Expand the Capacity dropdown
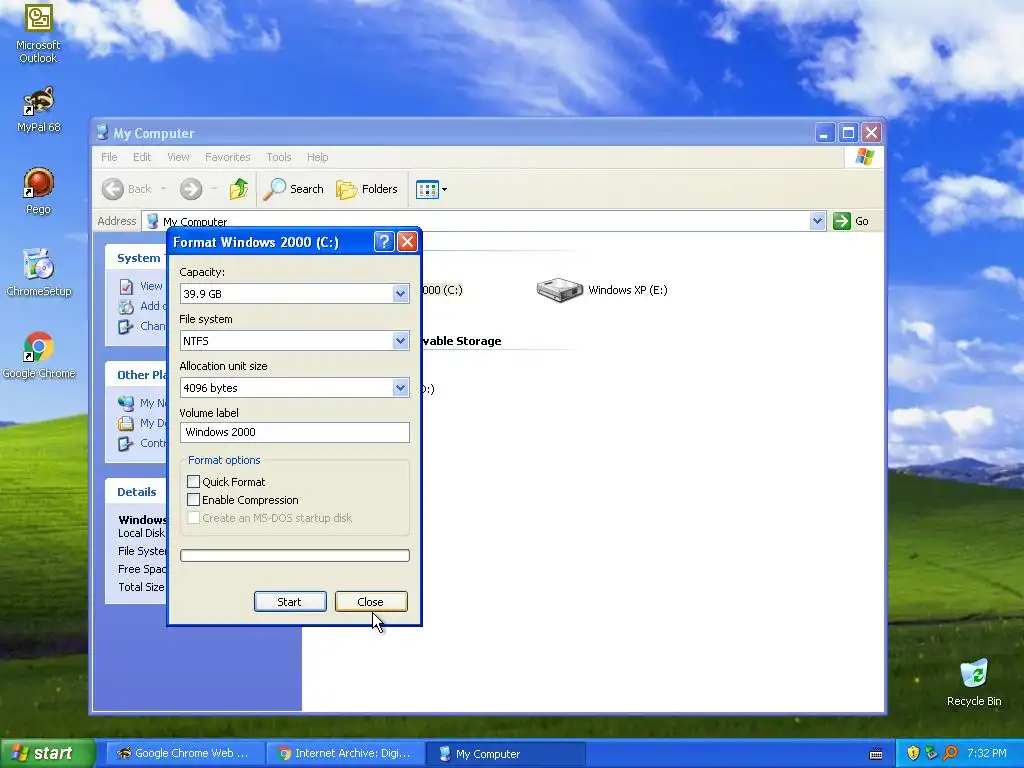The image size is (1024, 768). point(400,294)
